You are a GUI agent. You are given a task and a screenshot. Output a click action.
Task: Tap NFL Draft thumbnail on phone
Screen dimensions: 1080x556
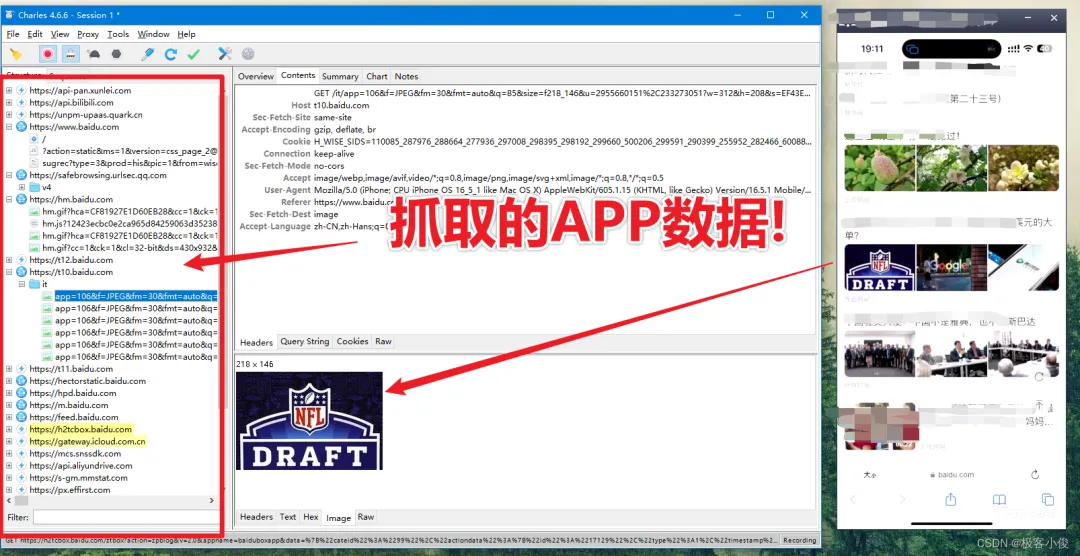point(880,267)
